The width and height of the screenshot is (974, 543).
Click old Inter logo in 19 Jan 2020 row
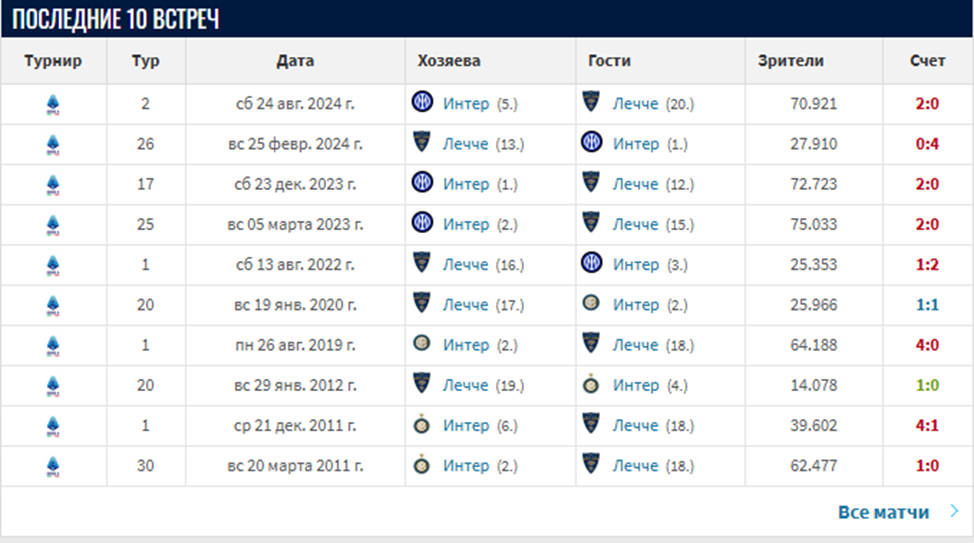(591, 304)
